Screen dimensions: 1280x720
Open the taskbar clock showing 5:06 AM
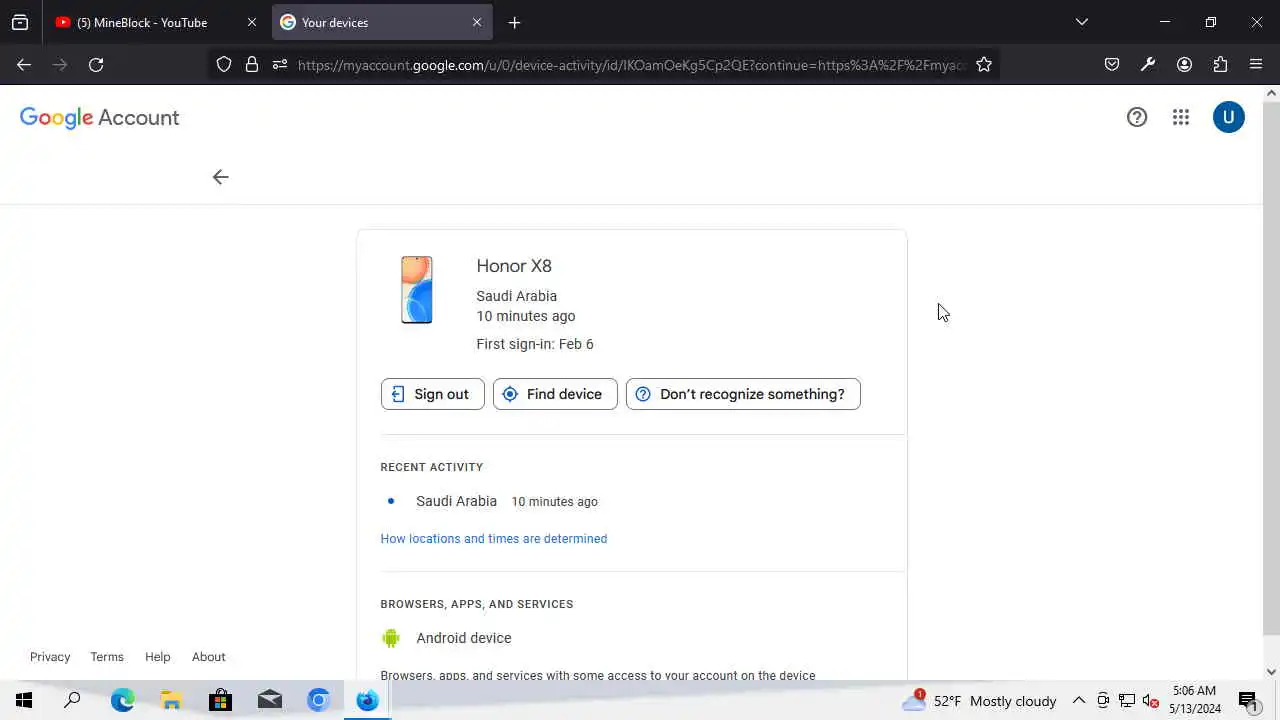pyautogui.click(x=1195, y=700)
